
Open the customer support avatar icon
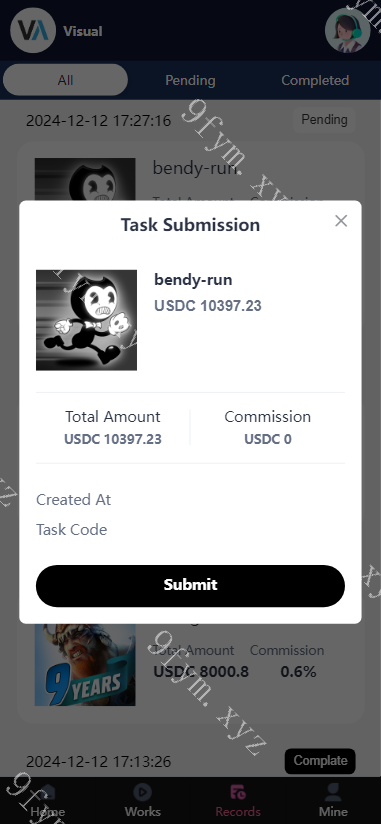click(347, 30)
